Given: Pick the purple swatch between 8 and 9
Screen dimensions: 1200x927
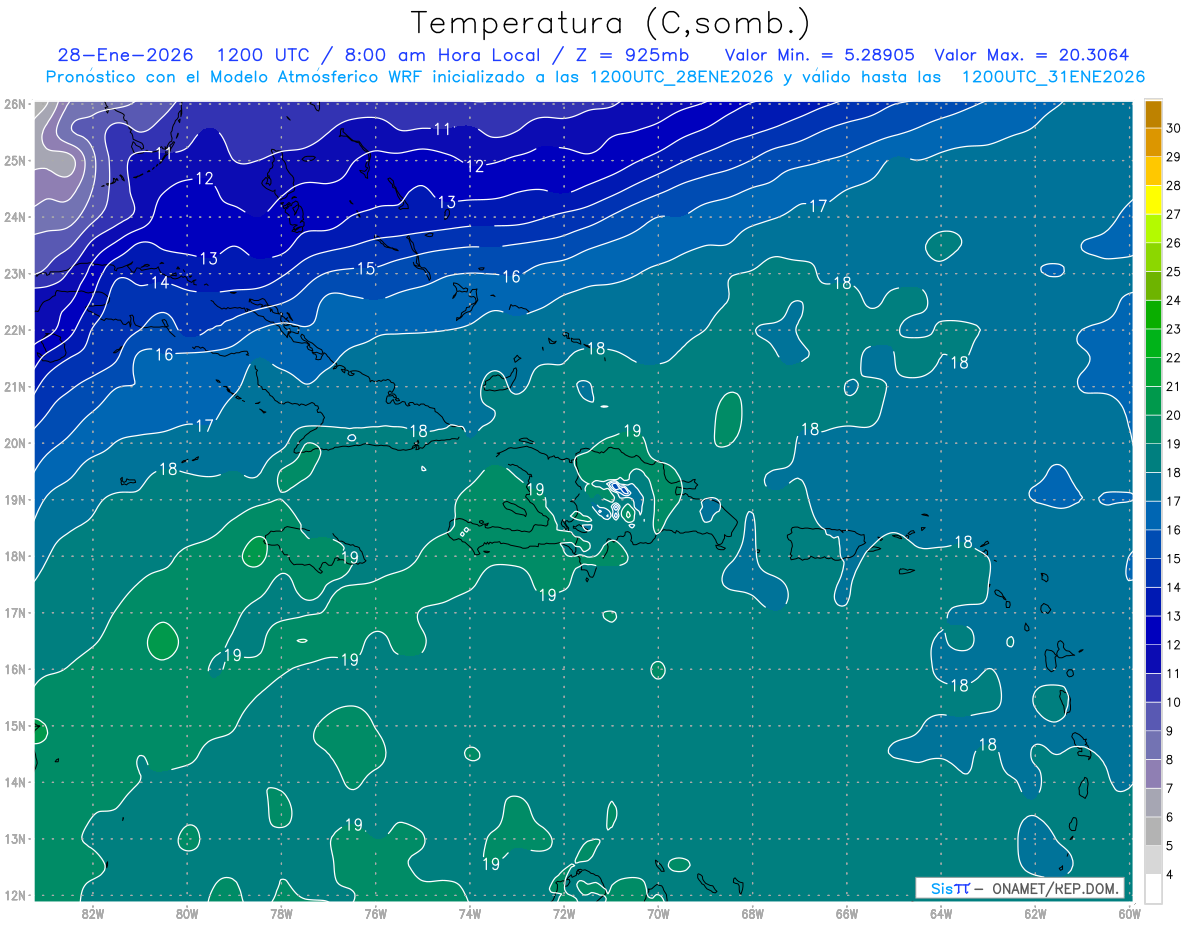Looking at the screenshot, I should 1153,745.
